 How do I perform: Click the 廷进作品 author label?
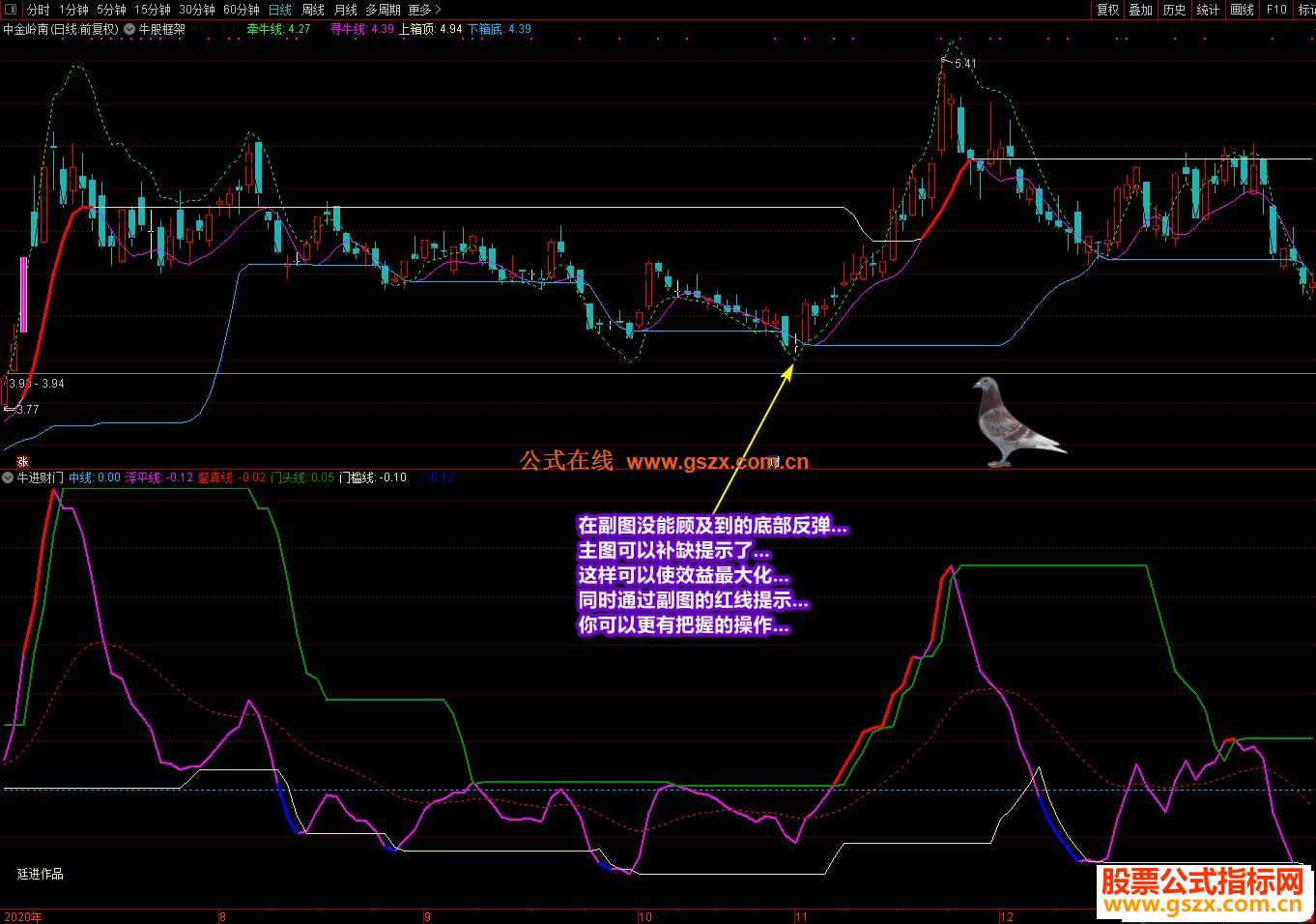pyautogui.click(x=41, y=874)
